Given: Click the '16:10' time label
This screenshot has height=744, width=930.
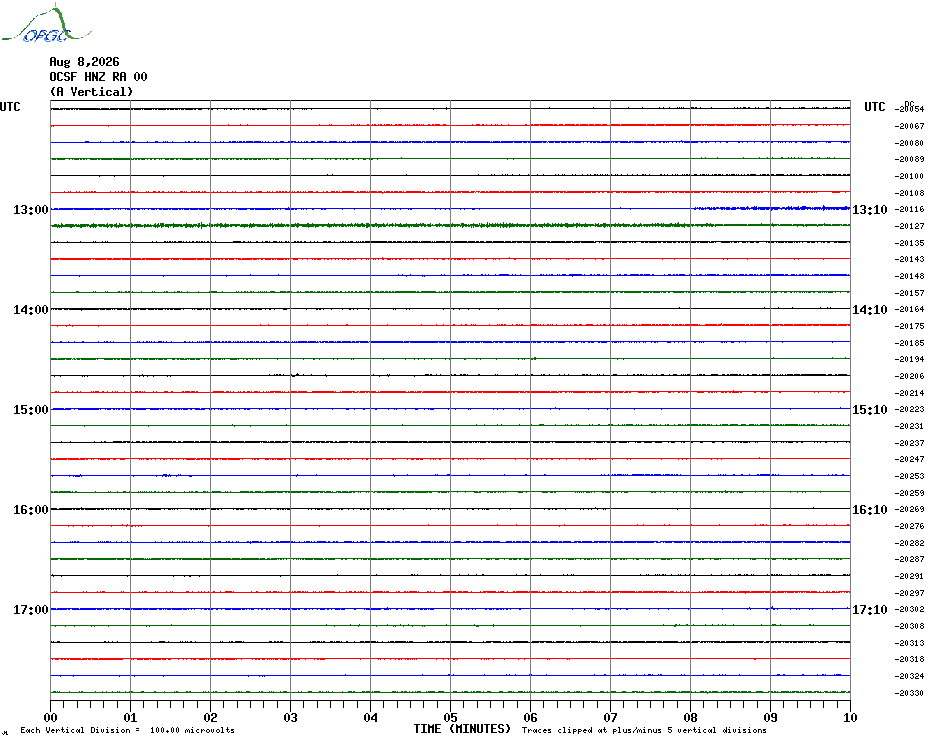Looking at the screenshot, I should 870,510.
